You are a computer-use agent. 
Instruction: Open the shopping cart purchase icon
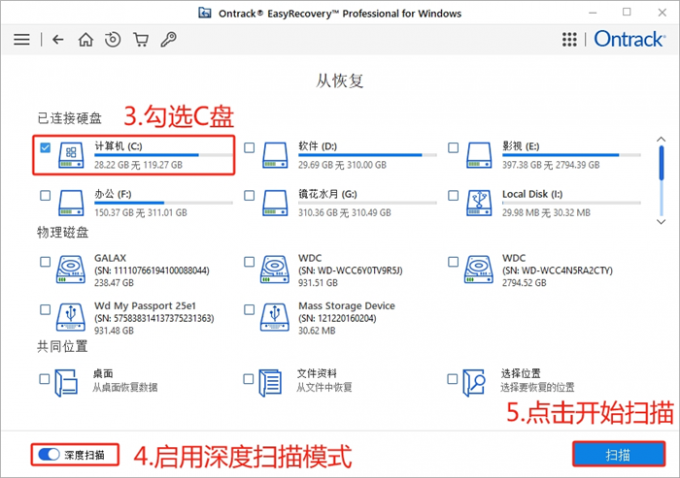click(x=141, y=40)
